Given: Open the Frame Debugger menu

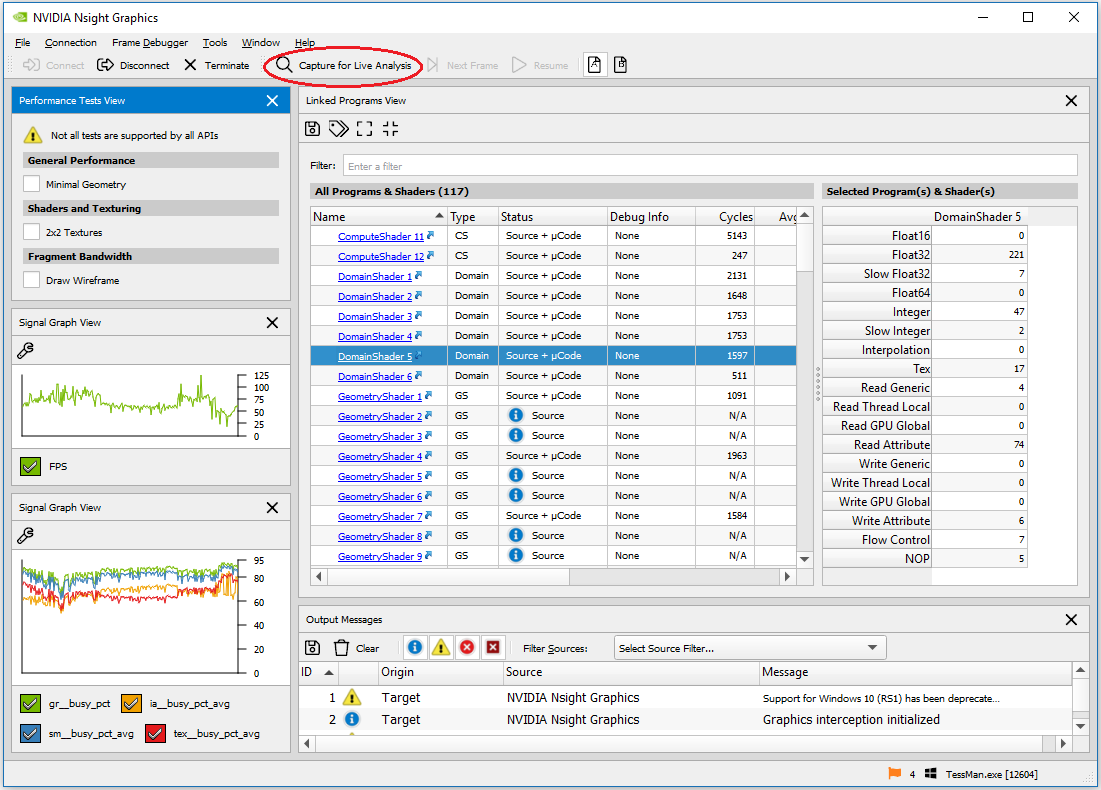Looking at the screenshot, I should point(149,43).
